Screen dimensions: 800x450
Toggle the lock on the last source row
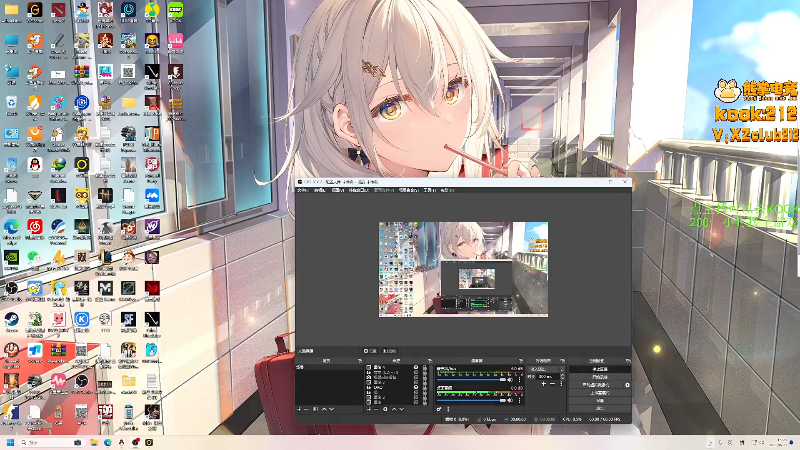pyautogui.click(x=425, y=402)
